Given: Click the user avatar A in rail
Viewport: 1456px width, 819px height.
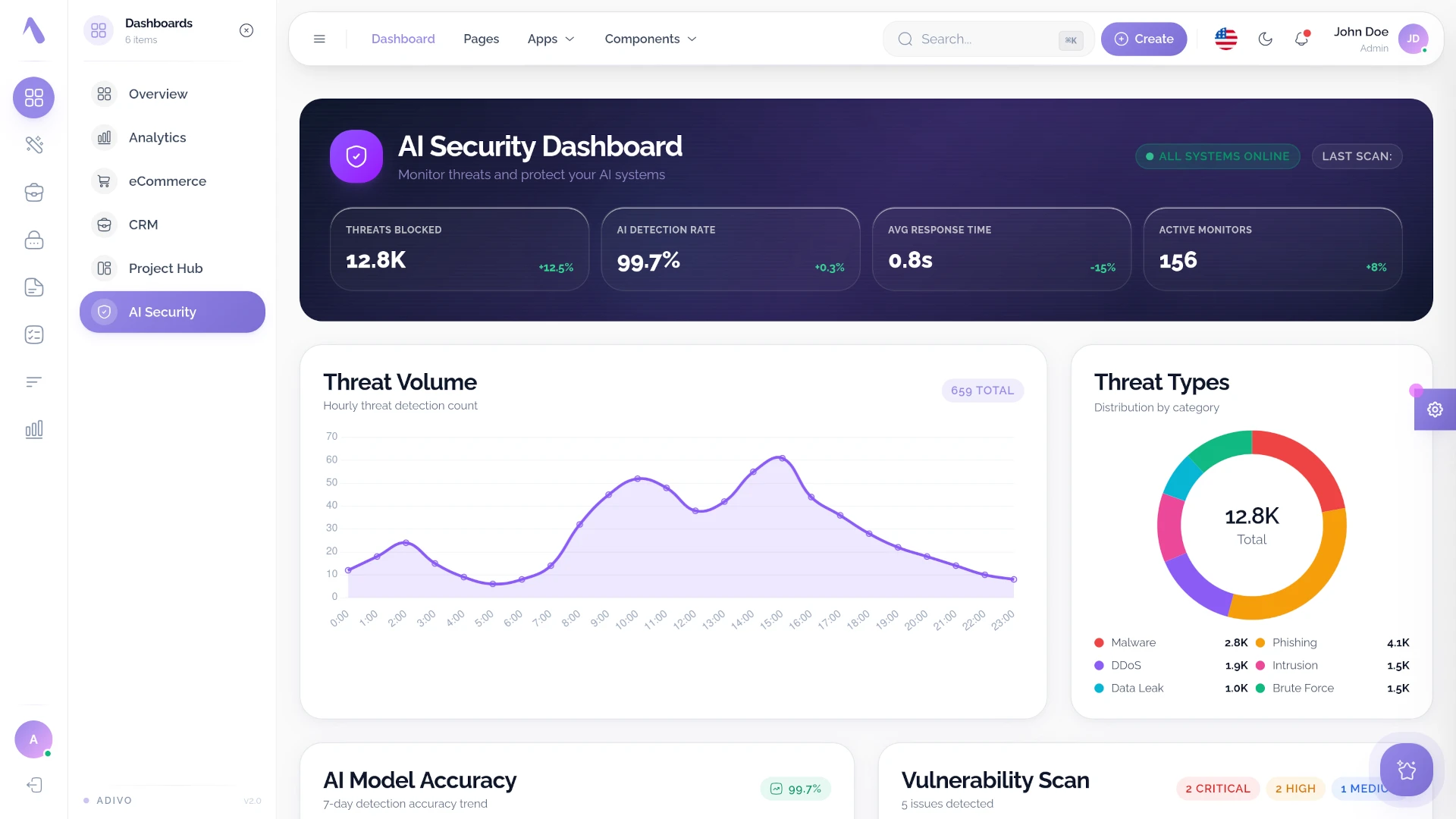Looking at the screenshot, I should pos(33,739).
